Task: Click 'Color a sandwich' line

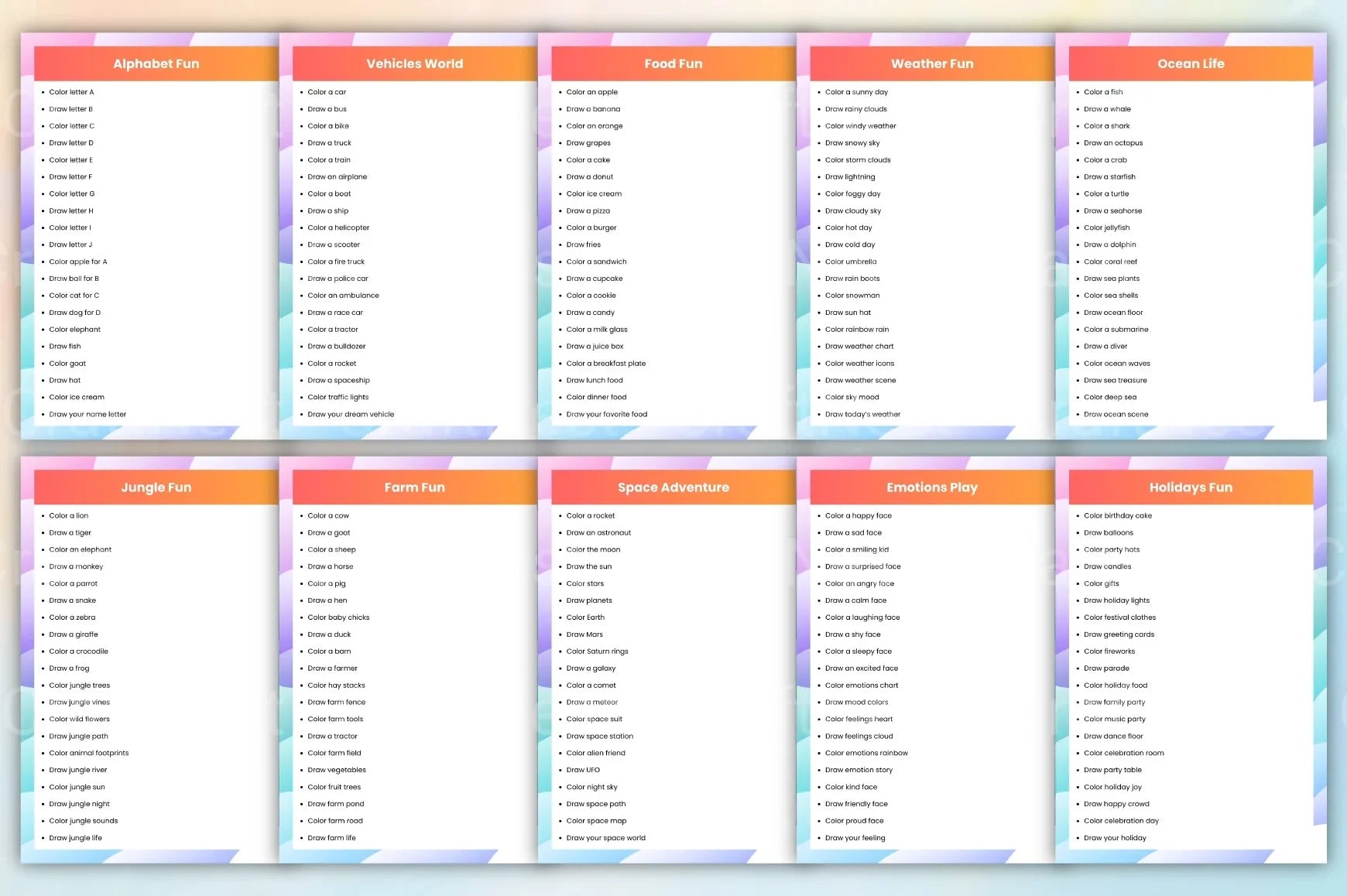Action: (597, 262)
